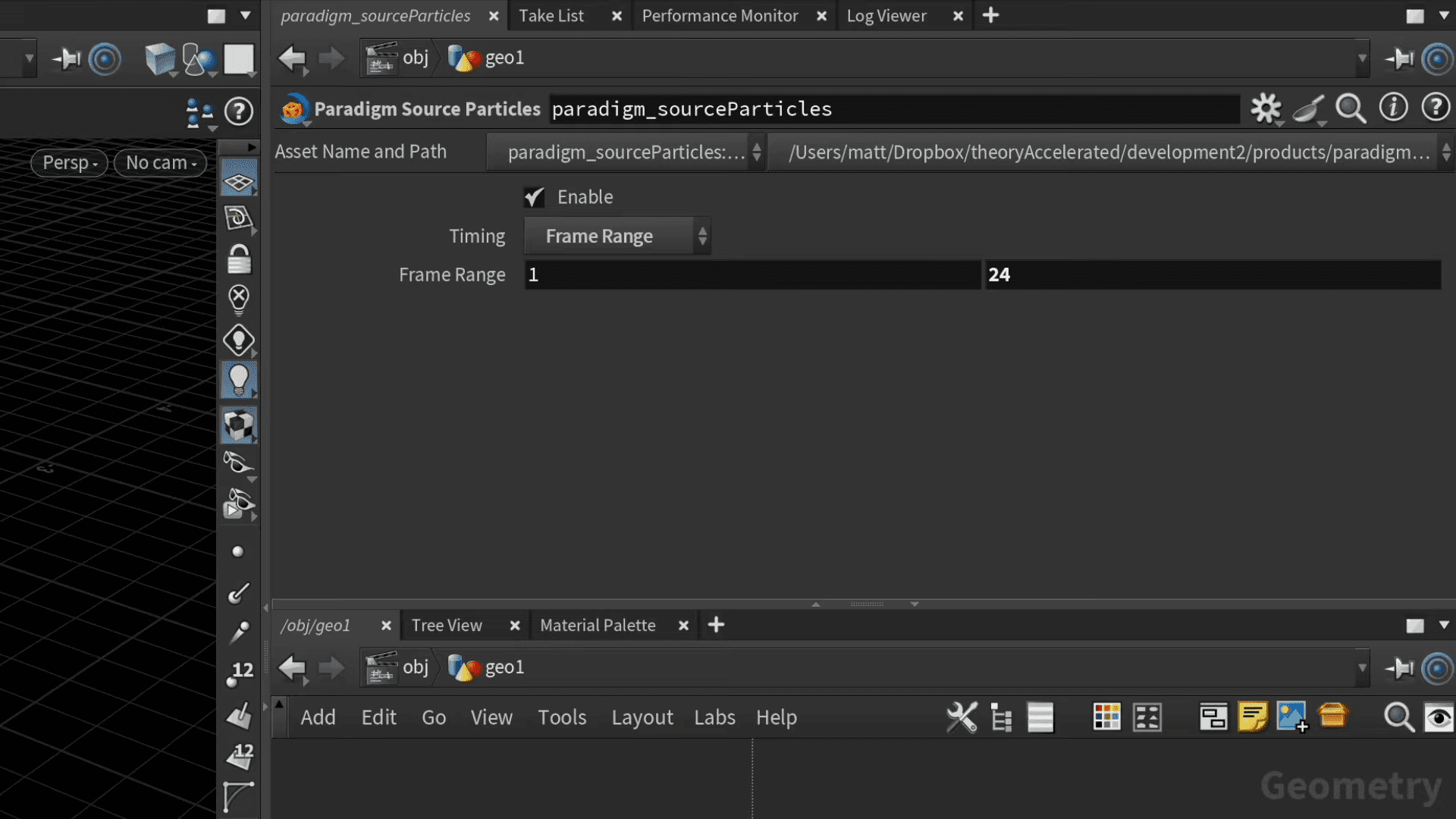Open the asset bar icon
The width and height of the screenshot is (1456, 819).
[1332, 715]
